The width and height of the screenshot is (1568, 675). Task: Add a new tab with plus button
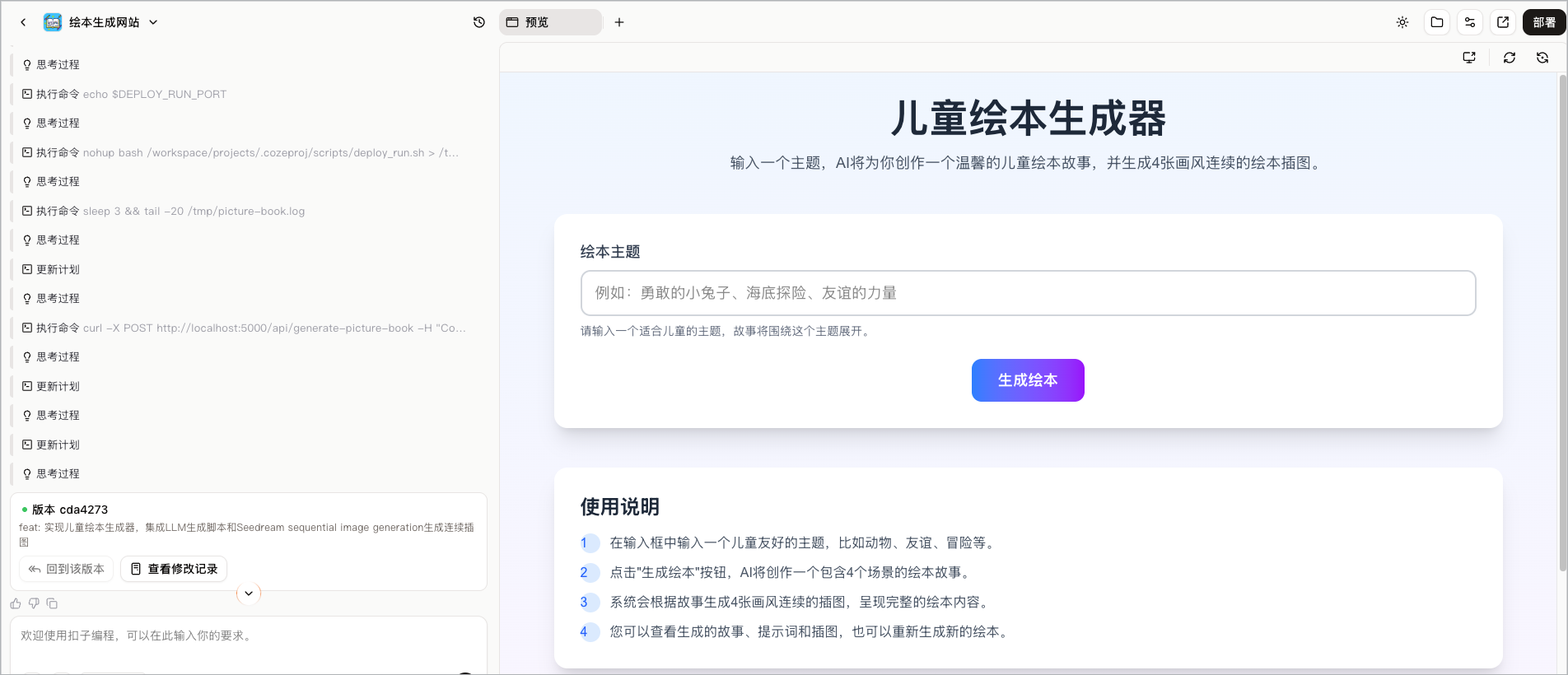coord(619,22)
